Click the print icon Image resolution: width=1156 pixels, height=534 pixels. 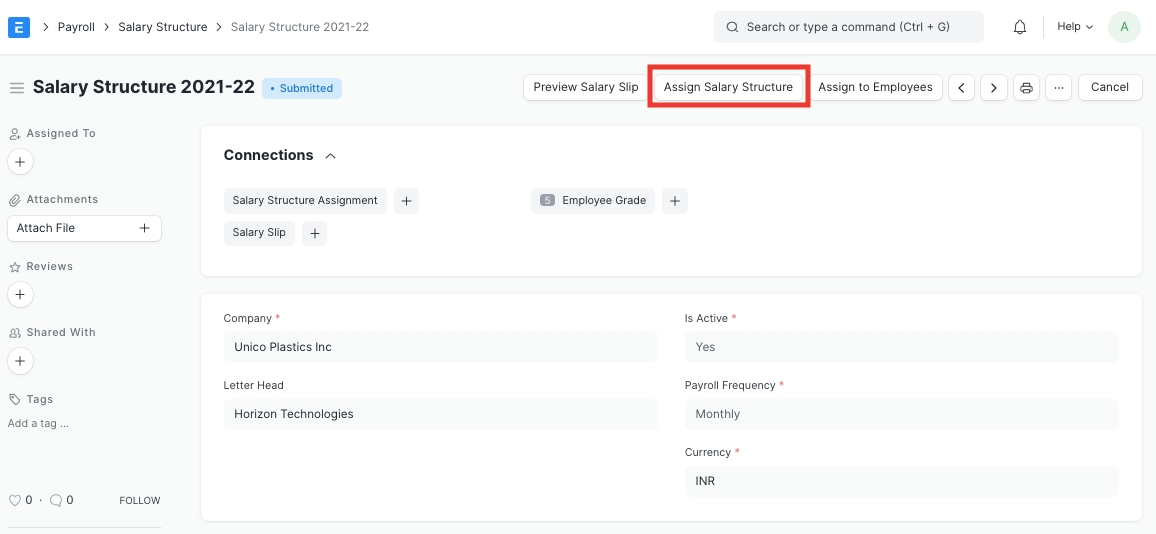[x=1026, y=87]
